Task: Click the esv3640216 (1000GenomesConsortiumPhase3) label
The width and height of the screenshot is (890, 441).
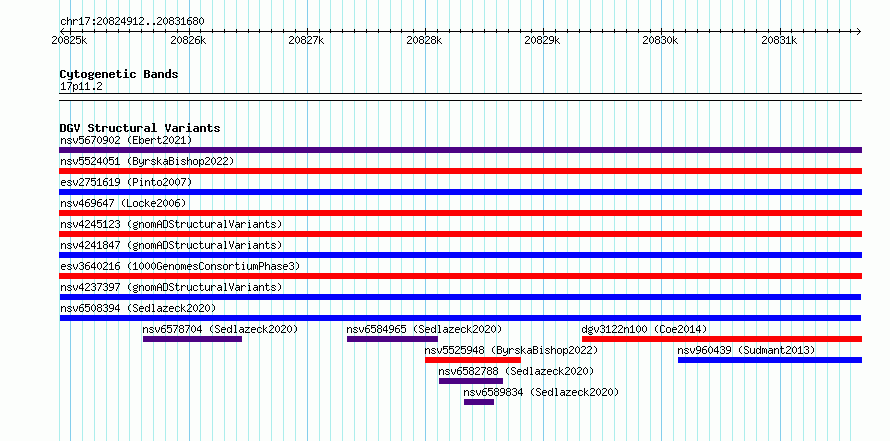Action: [180, 266]
